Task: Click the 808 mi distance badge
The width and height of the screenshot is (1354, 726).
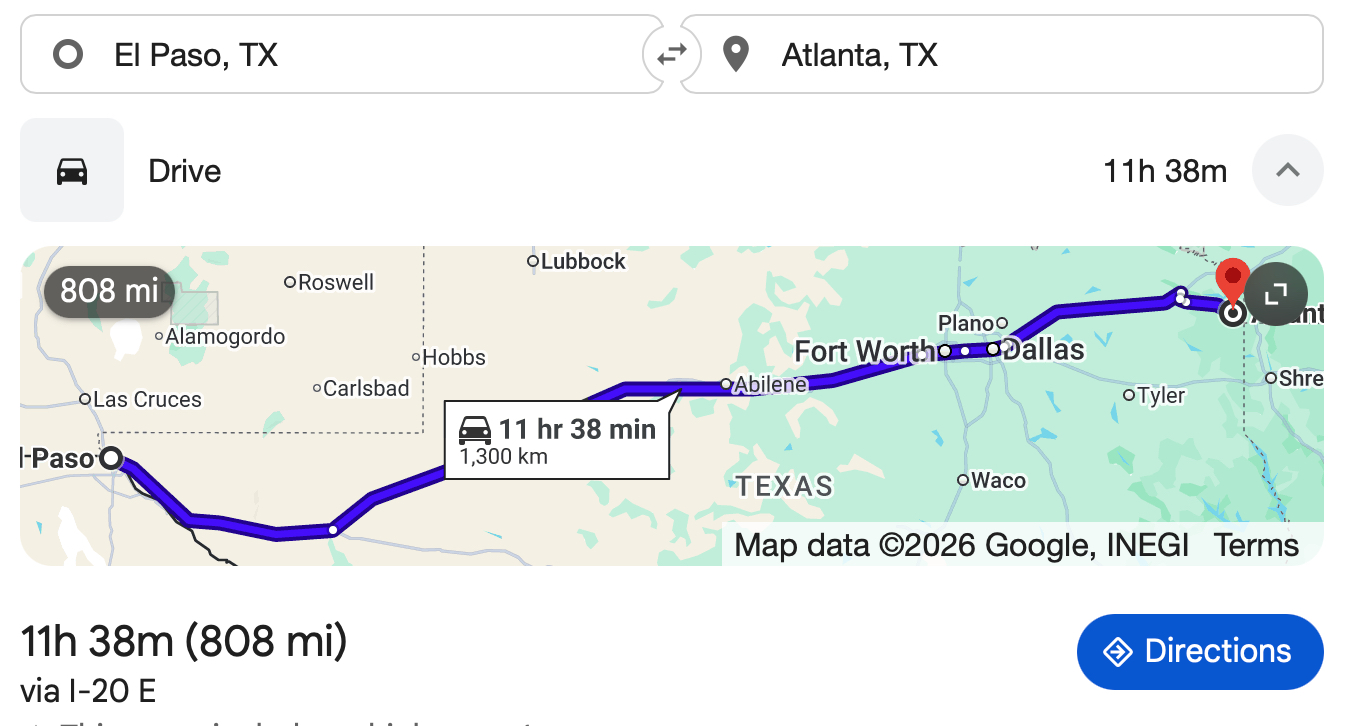Action: pos(109,291)
